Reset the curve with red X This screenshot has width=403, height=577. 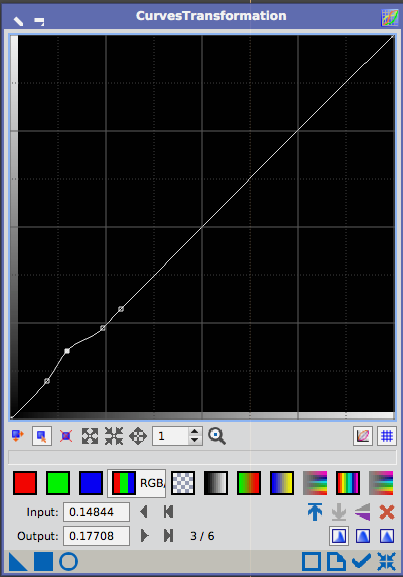[x=387, y=512]
